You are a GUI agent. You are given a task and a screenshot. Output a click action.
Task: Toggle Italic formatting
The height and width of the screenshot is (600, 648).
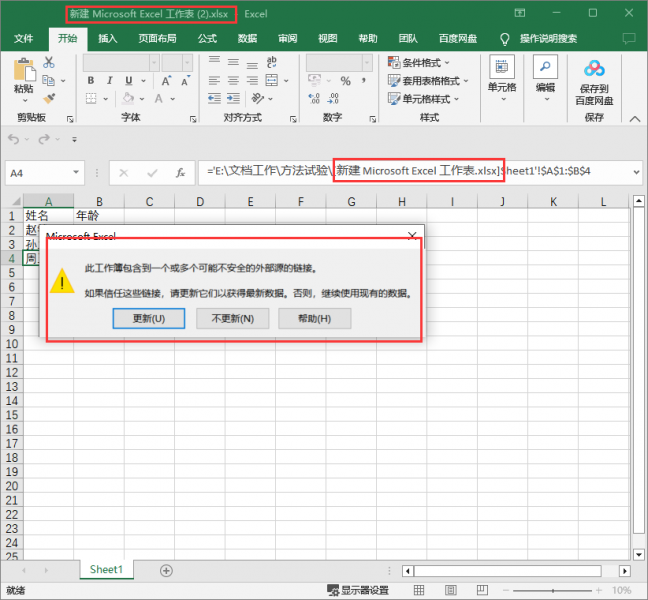tap(110, 81)
